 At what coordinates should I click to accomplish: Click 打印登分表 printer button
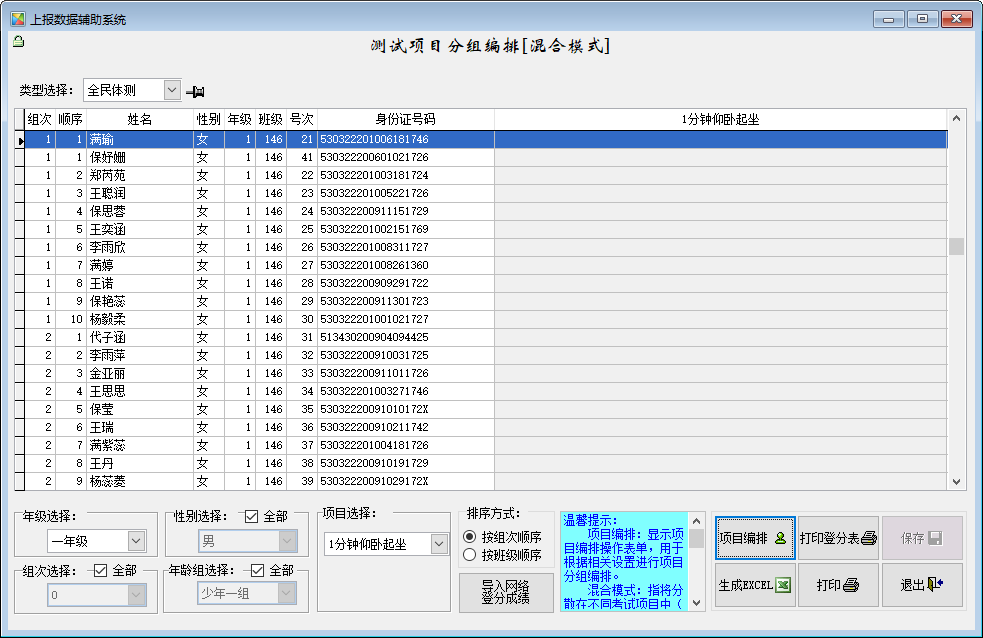point(838,538)
